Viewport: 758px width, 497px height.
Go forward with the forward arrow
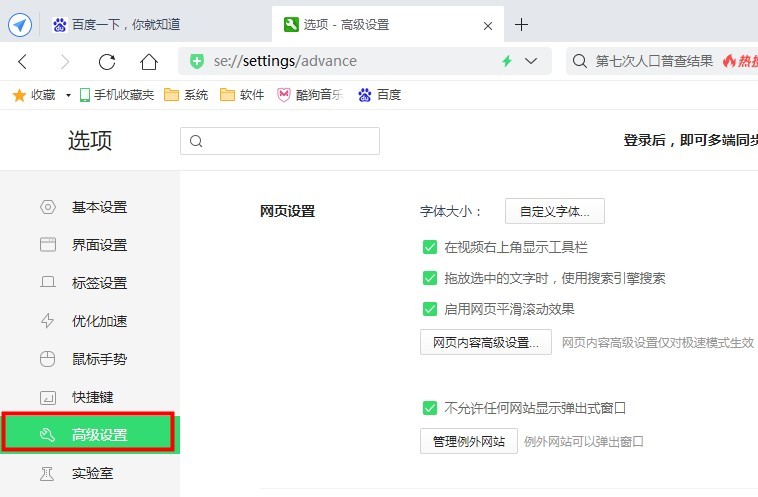(x=64, y=61)
